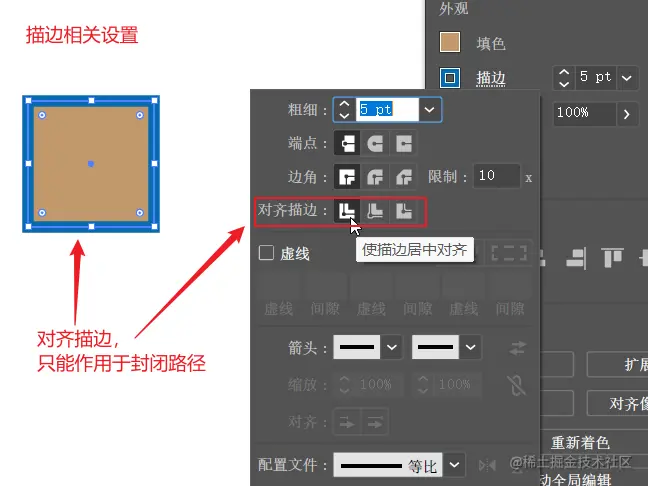Click the 100% opacity field
The height and width of the screenshot is (486, 648).
click(x=584, y=113)
